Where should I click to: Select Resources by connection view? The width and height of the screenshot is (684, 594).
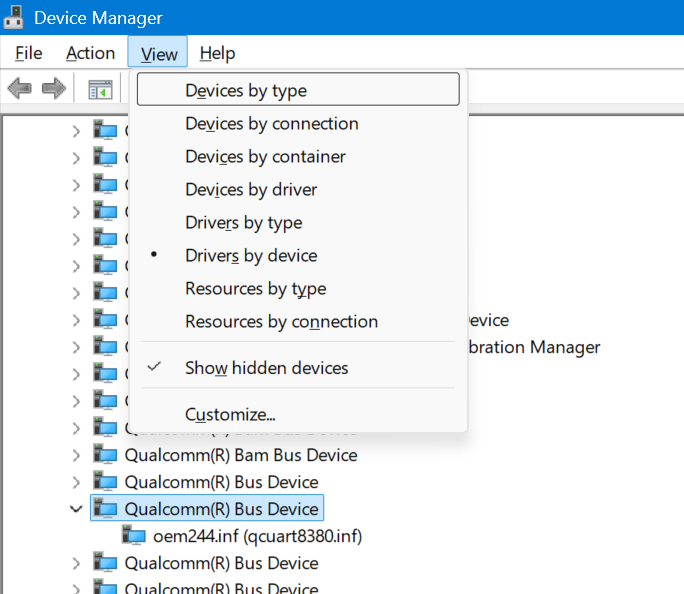(x=298, y=321)
